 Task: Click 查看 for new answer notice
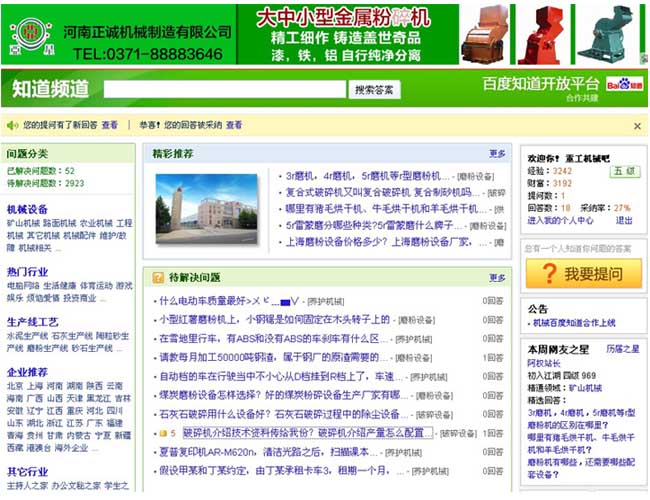tap(110, 125)
